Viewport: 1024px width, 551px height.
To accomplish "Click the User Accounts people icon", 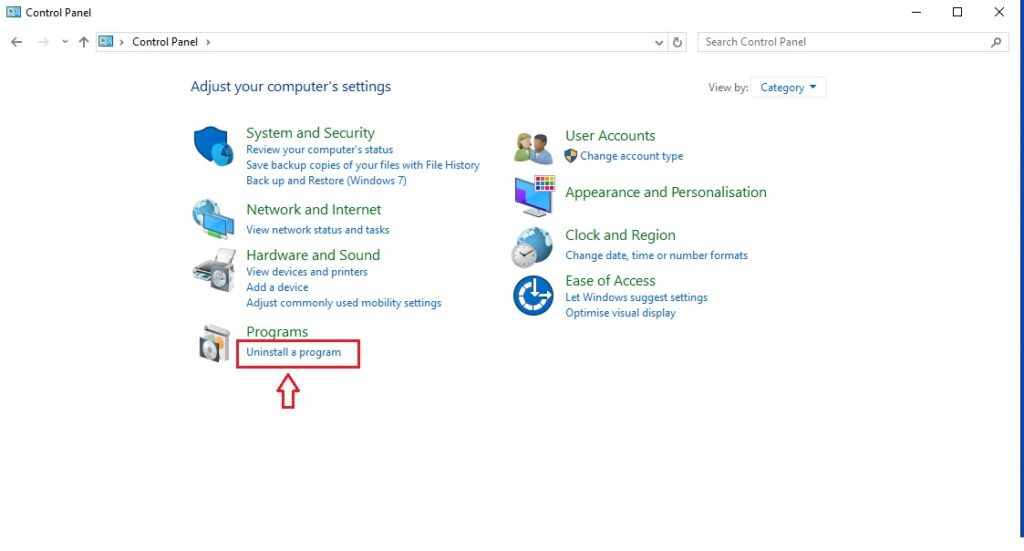I will coord(534,148).
